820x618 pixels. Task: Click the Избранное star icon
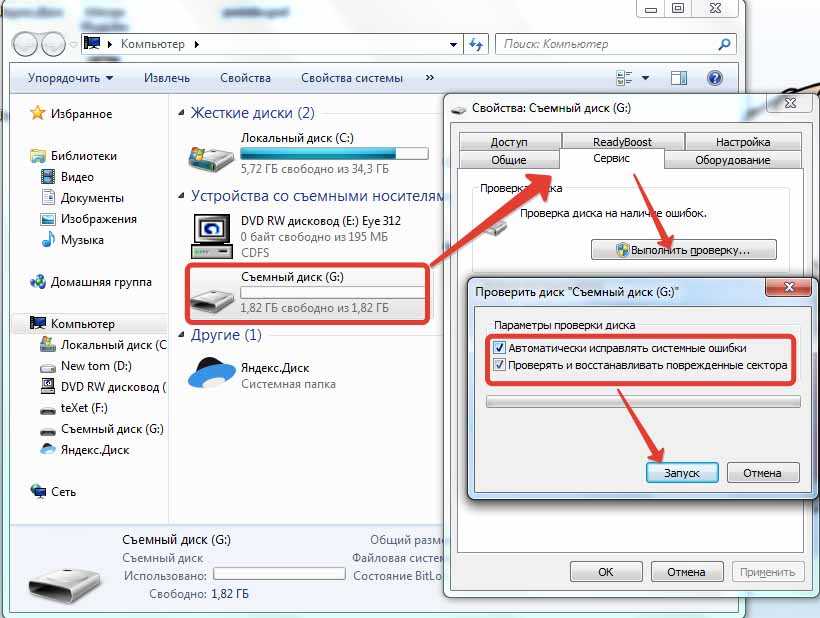coord(38,113)
